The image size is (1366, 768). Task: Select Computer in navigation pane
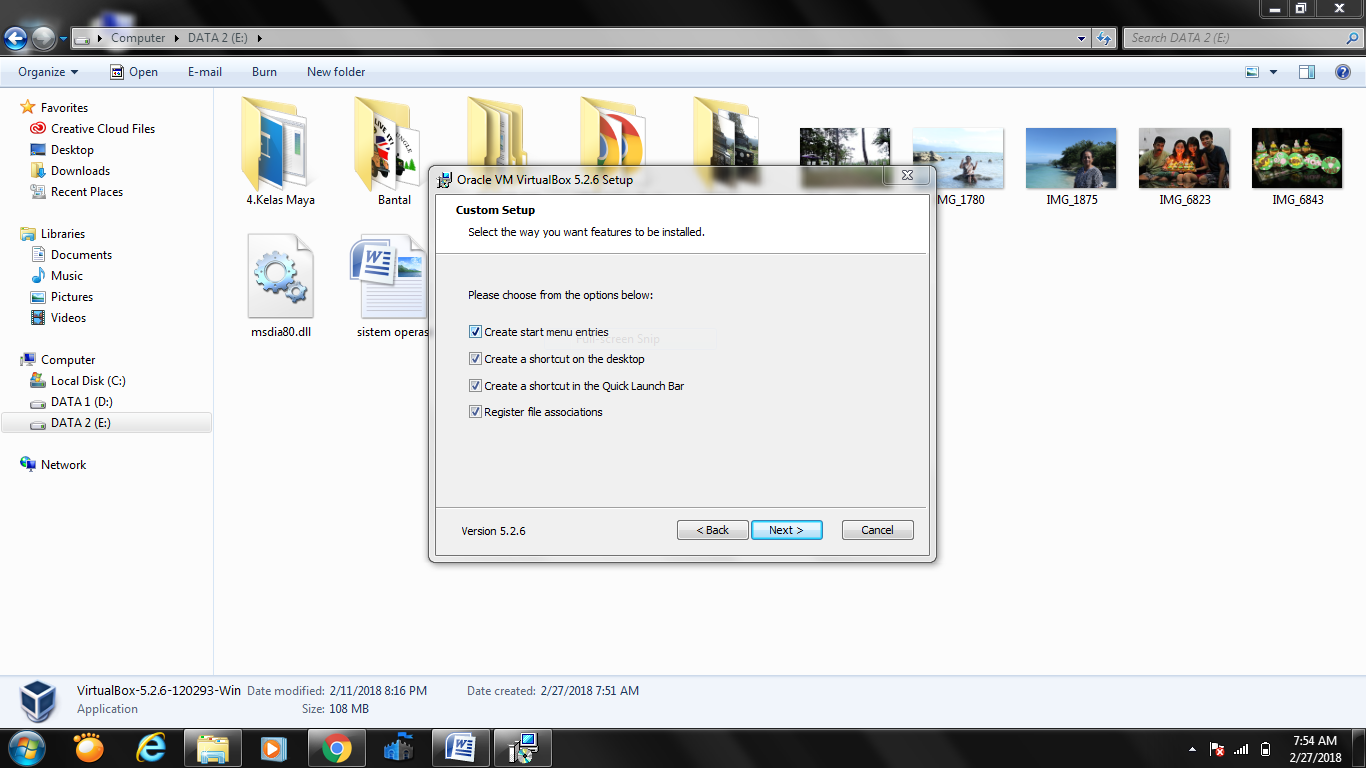pyautogui.click(x=68, y=360)
